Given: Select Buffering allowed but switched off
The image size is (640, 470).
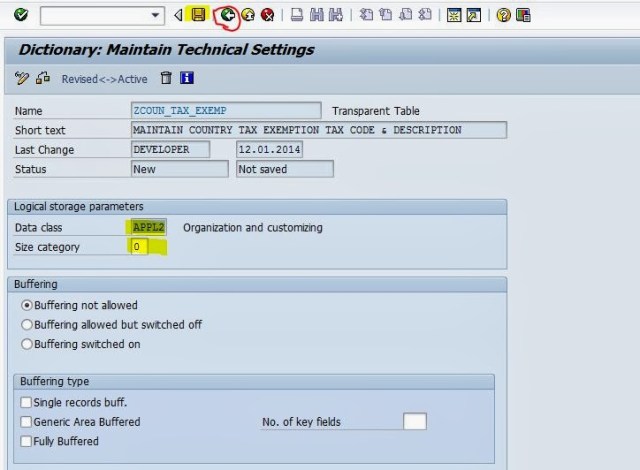Looking at the screenshot, I should 27,325.
